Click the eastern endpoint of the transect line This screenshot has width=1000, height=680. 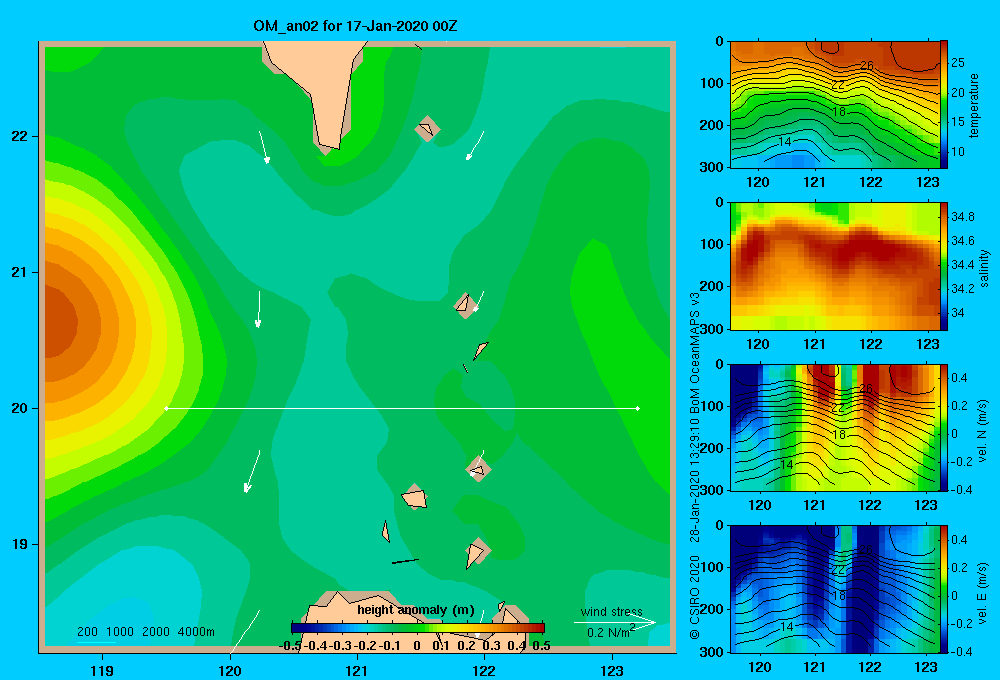point(638,408)
